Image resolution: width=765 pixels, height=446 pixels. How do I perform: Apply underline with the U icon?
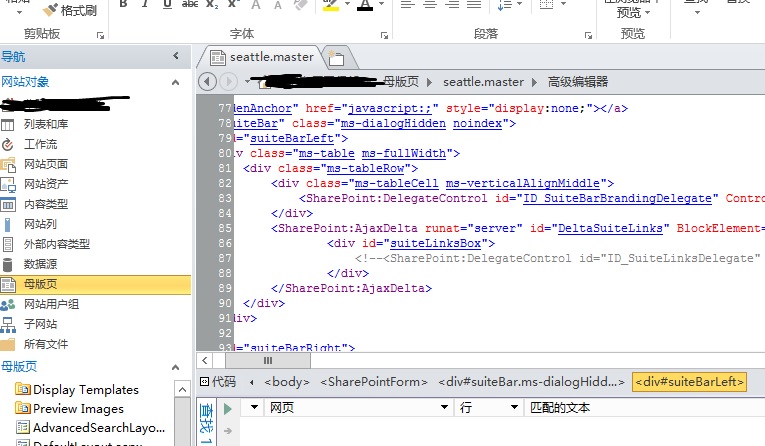point(167,4)
